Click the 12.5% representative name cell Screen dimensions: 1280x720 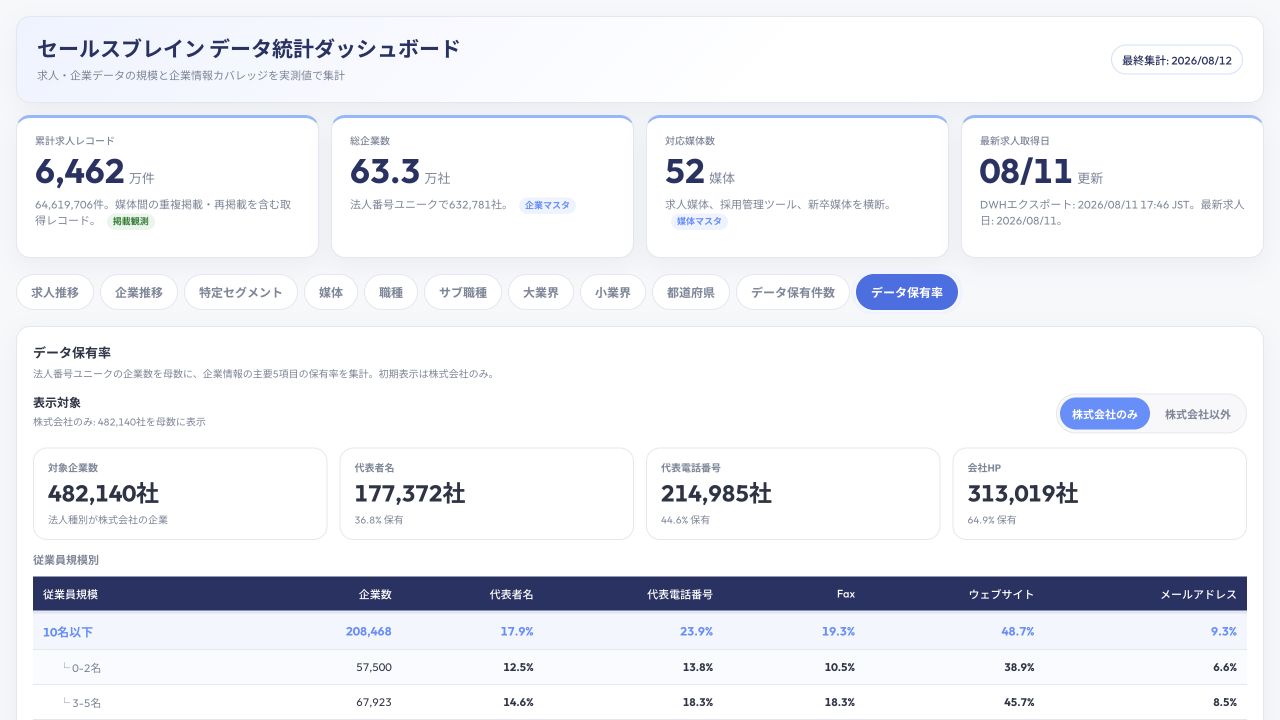tap(518, 667)
